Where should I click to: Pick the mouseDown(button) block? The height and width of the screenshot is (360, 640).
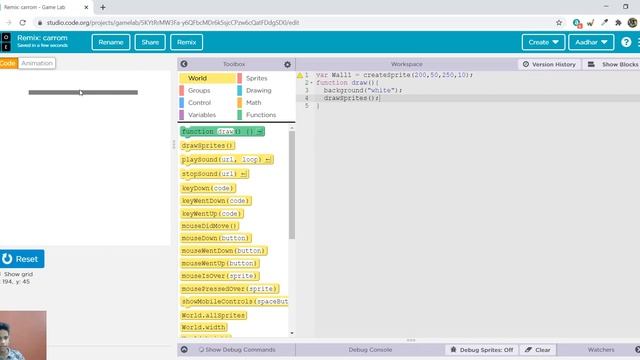[x=216, y=238]
